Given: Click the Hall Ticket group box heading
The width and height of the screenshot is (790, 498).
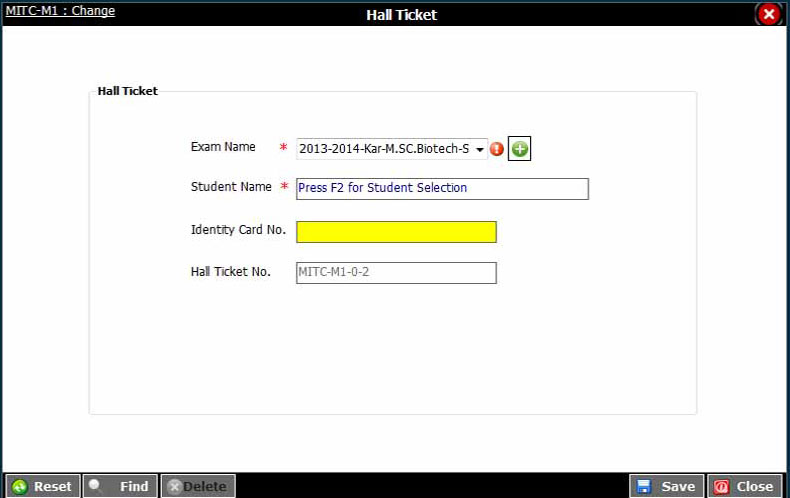Looking at the screenshot, I should [127, 91].
